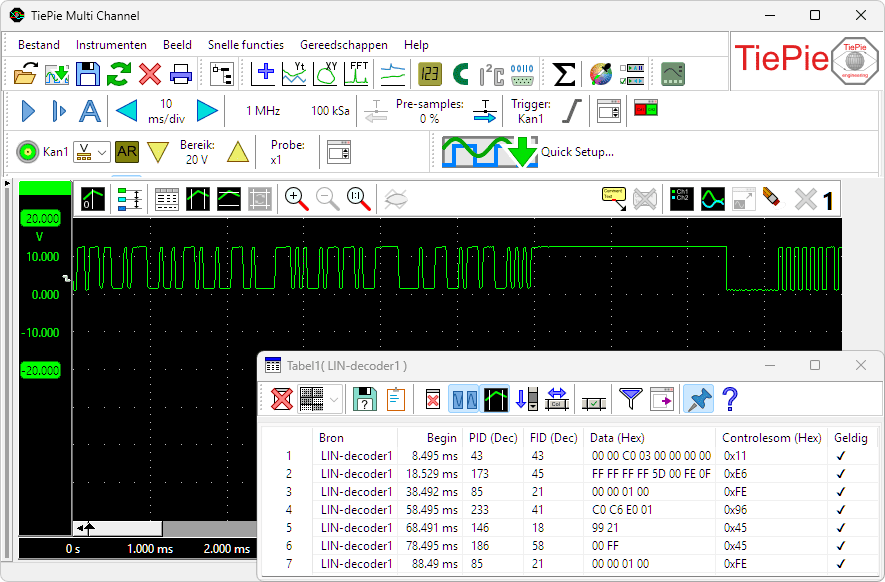
Task: Click the horizontal graph scrollbar thumb
Action: (x=117, y=528)
